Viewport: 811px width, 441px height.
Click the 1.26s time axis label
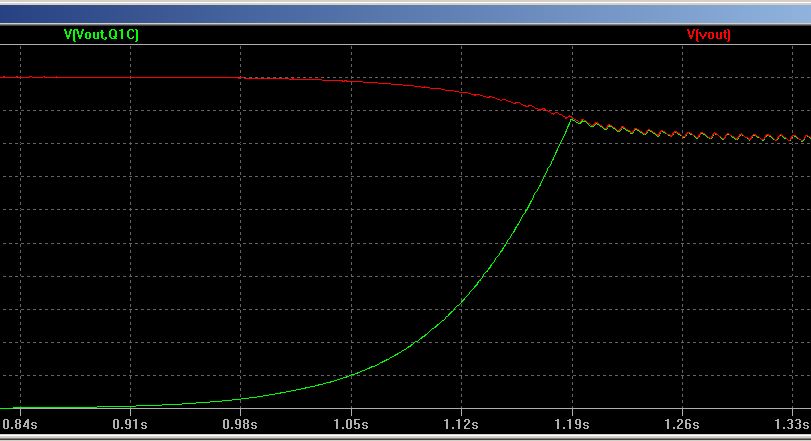682,424
